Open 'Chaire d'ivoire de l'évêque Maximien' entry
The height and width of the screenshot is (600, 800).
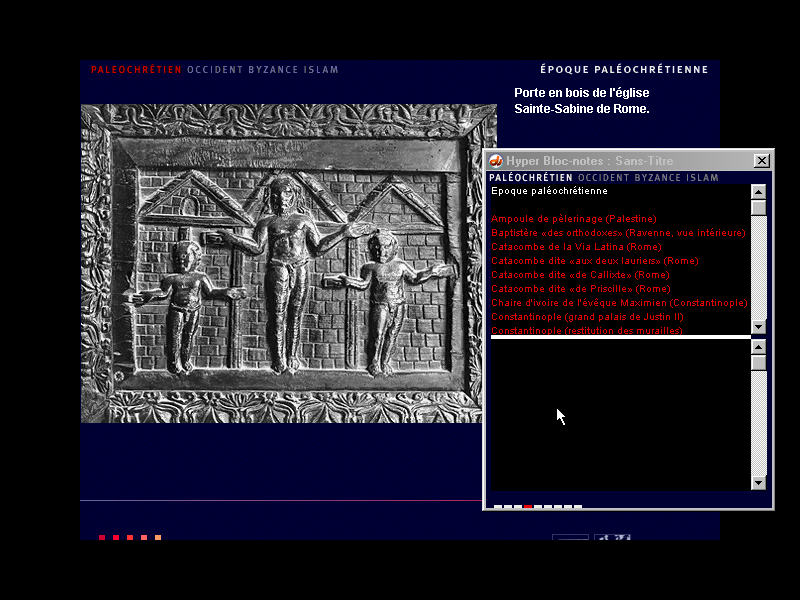pyautogui.click(x=619, y=303)
